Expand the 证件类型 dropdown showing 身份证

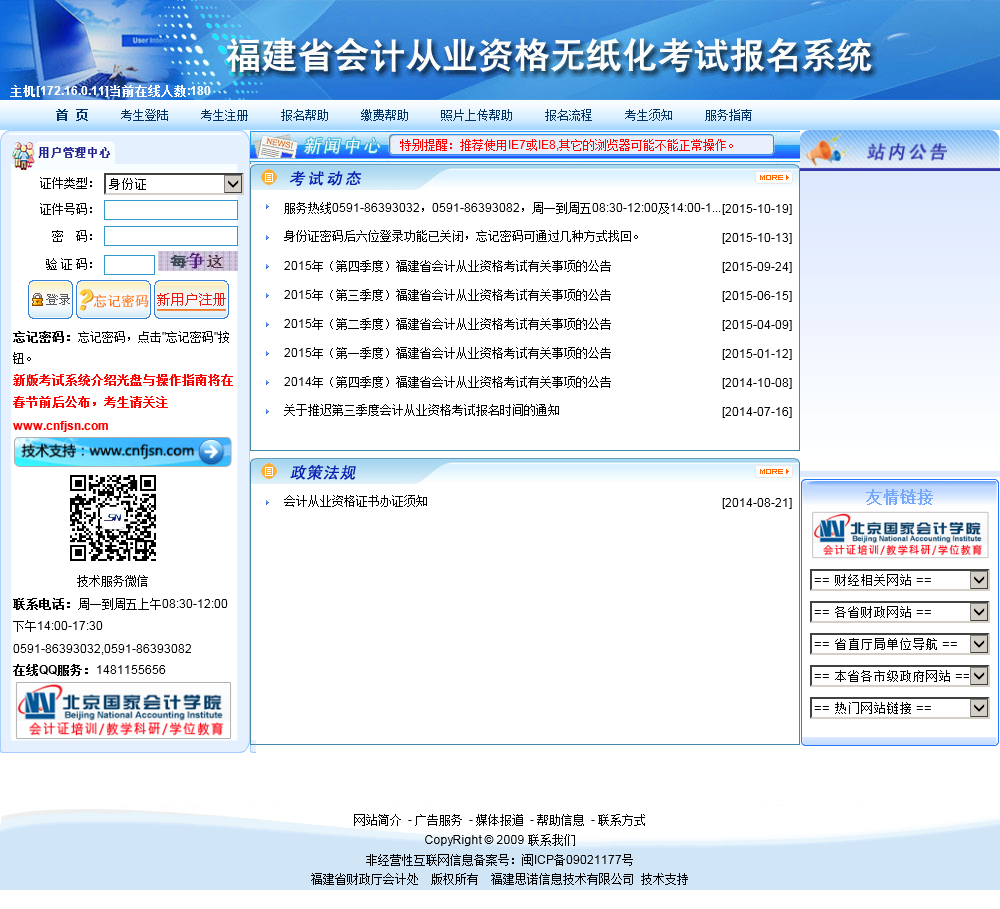173,184
